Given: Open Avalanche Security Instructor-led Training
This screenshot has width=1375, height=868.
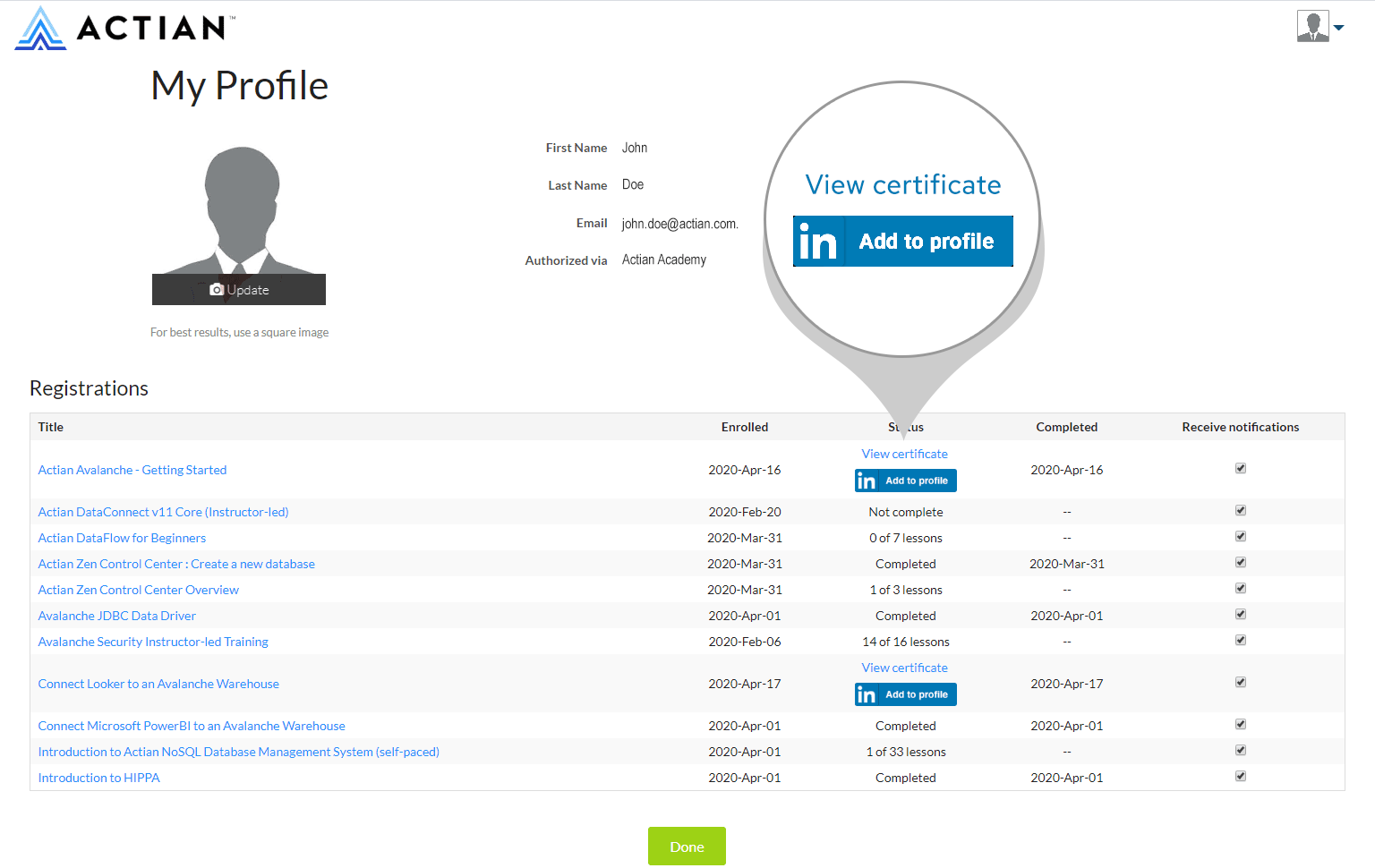Looking at the screenshot, I should [152, 641].
